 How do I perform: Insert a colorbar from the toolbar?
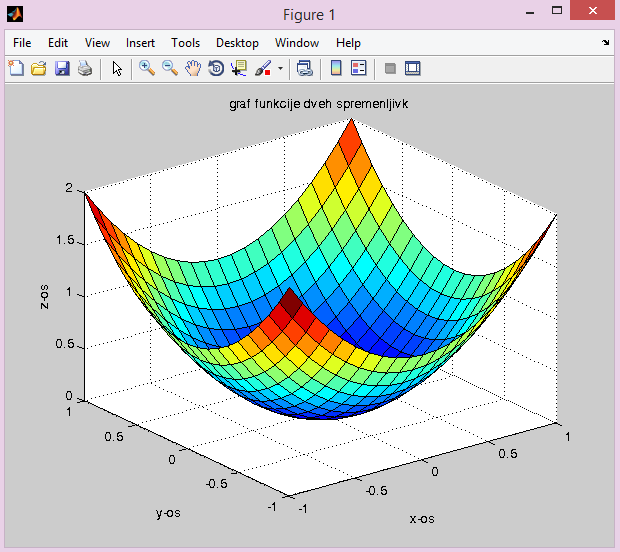click(x=336, y=69)
